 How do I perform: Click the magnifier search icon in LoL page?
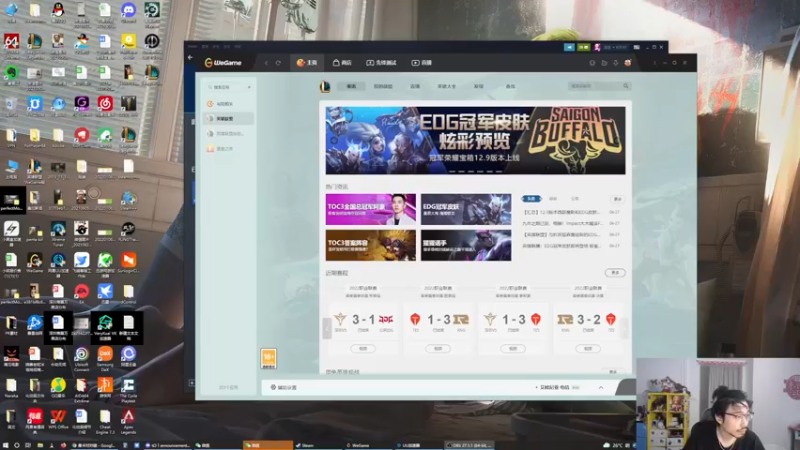click(626, 87)
